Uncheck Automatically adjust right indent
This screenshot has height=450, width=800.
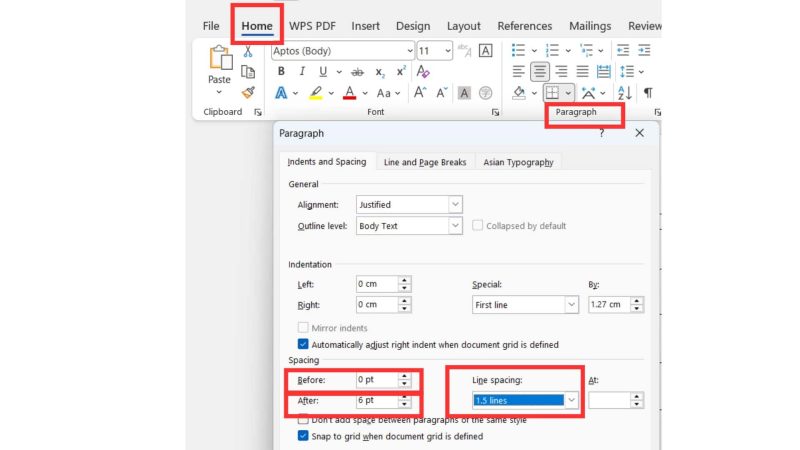(303, 344)
